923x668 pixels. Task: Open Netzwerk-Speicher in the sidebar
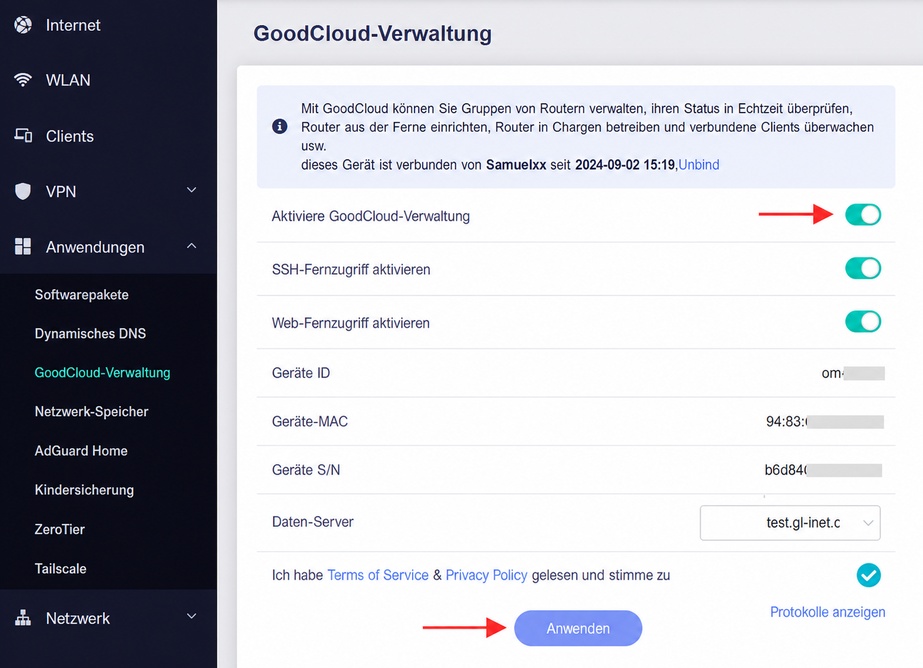coord(91,411)
